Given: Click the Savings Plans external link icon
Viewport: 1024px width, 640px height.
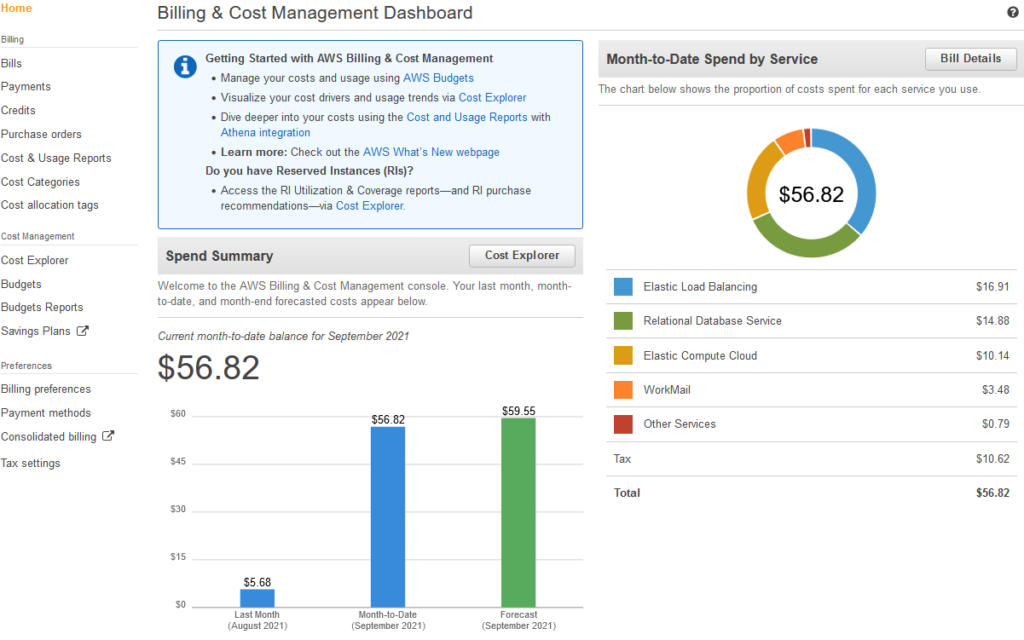Looking at the screenshot, I should (82, 331).
